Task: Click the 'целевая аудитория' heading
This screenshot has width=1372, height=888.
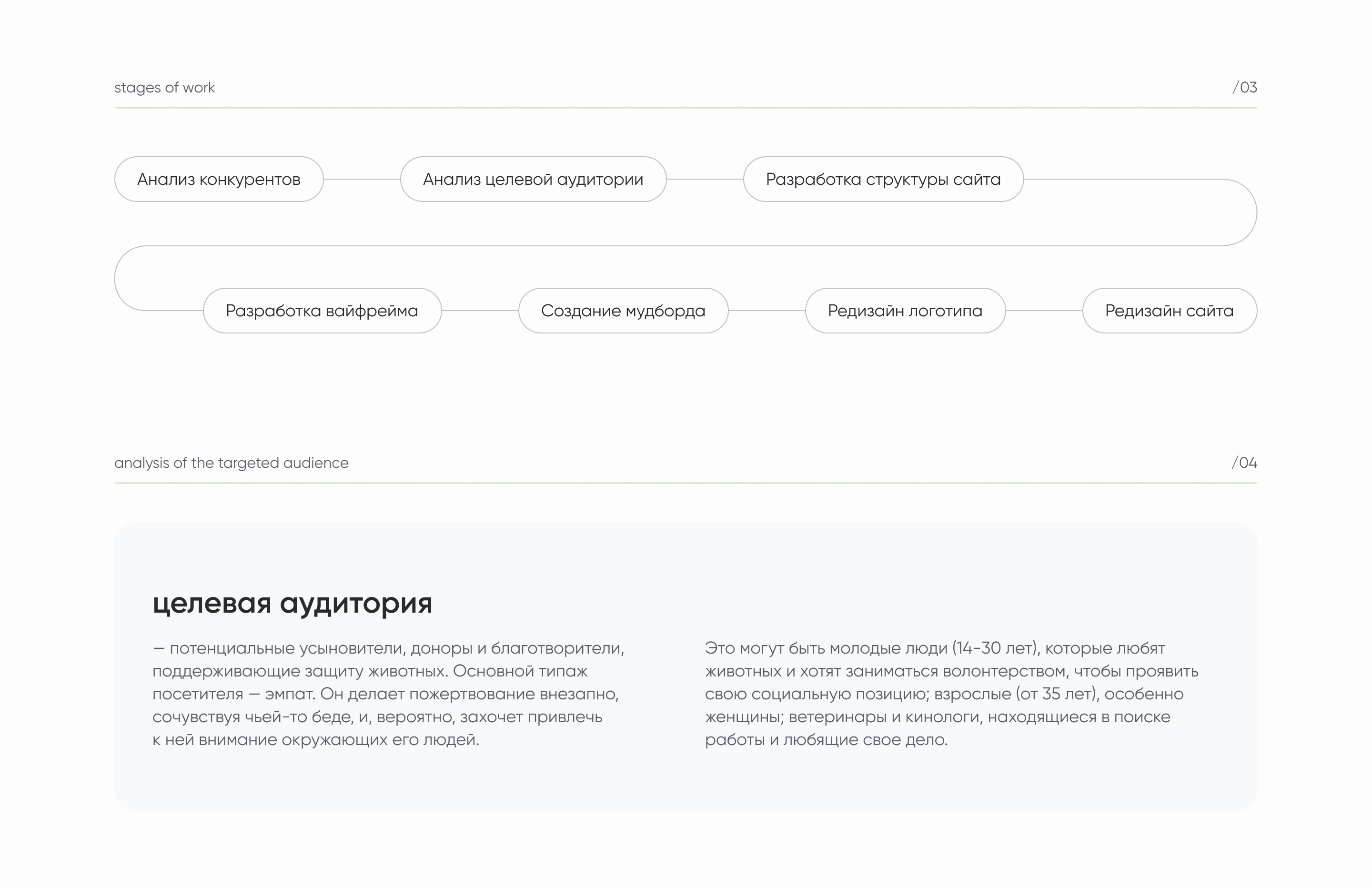Action: pyautogui.click(x=293, y=603)
